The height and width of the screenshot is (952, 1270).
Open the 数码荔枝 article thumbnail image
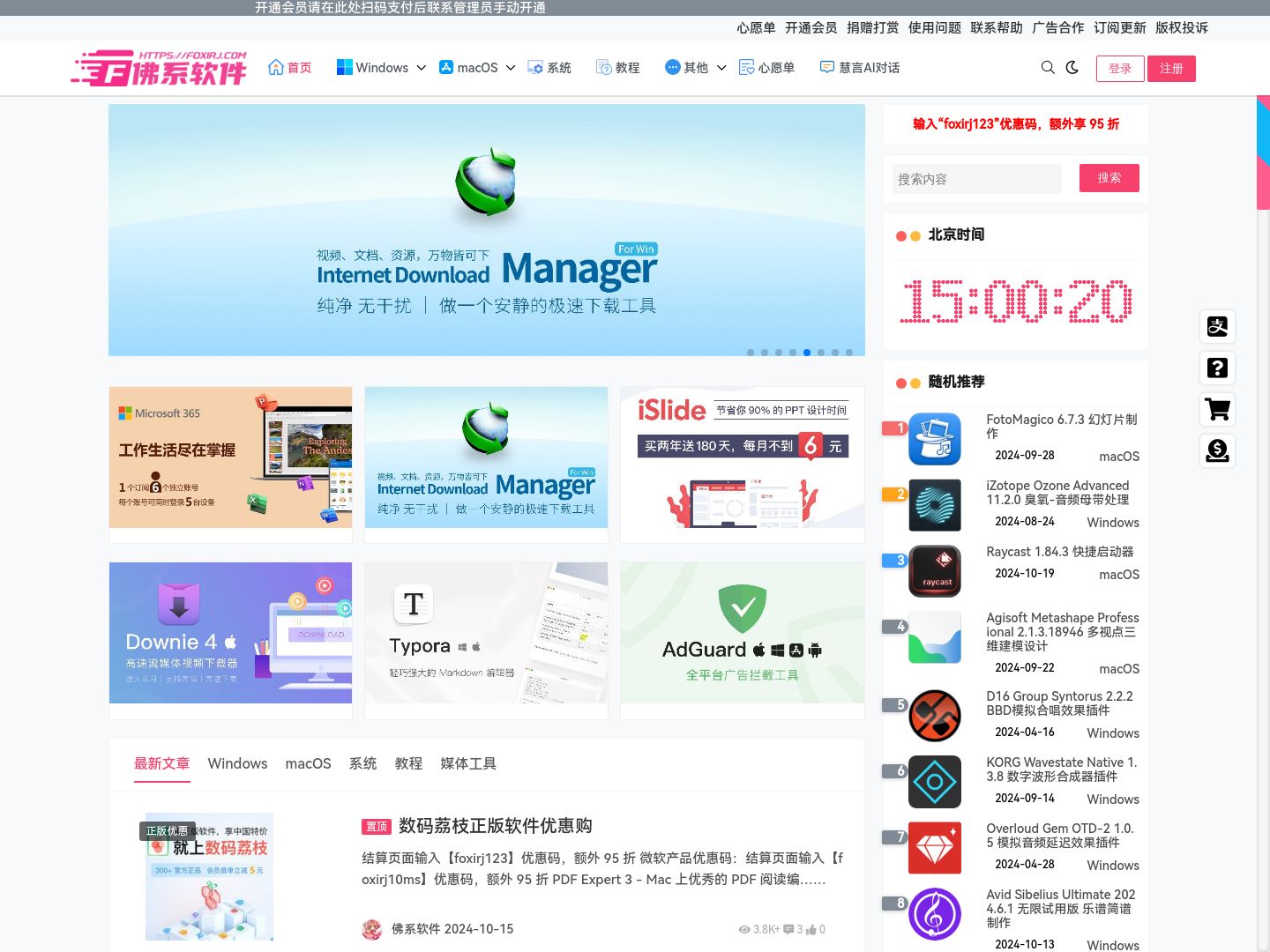click(x=209, y=876)
